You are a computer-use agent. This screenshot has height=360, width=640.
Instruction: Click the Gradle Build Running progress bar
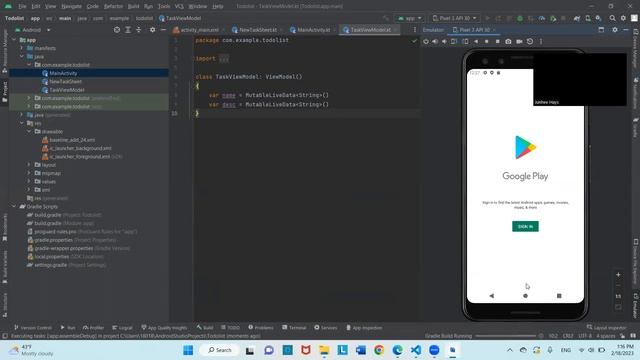tap(505, 336)
